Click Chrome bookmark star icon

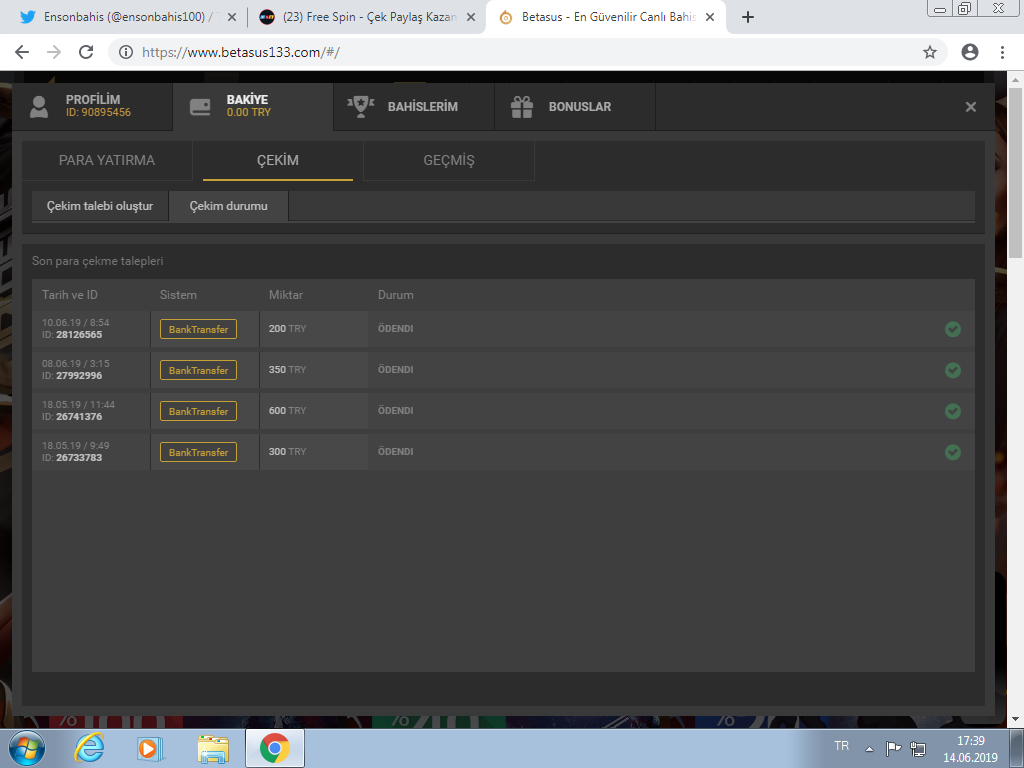click(x=929, y=52)
